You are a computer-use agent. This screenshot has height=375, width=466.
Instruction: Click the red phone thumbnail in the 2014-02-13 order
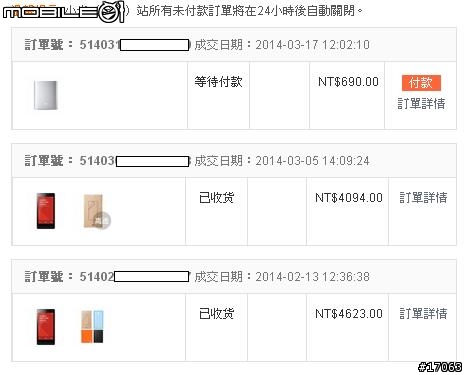46,327
